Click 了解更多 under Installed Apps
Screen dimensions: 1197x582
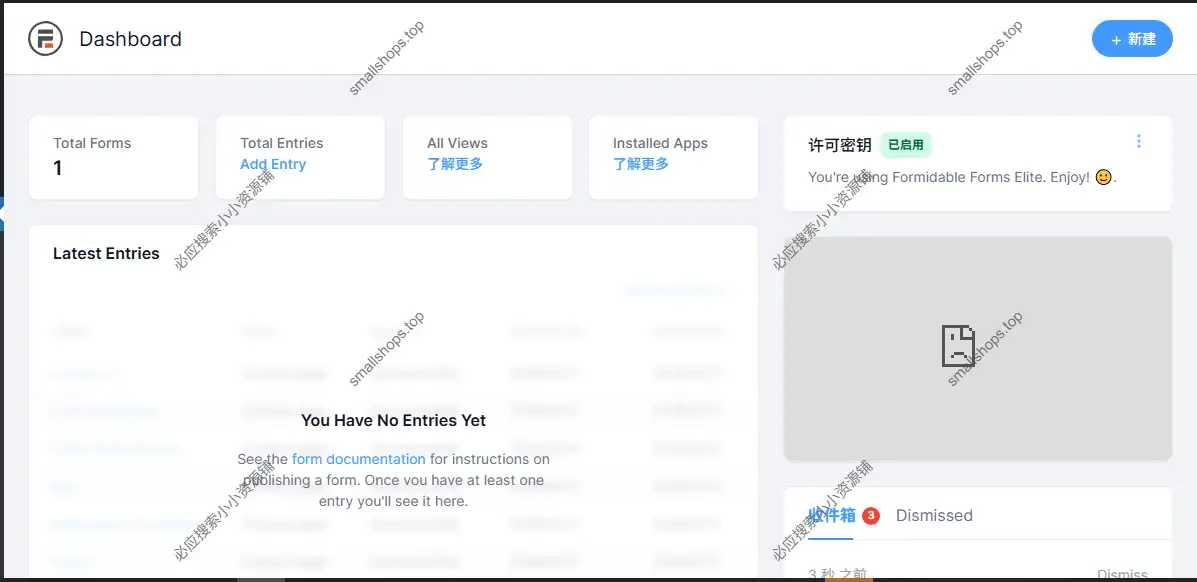(x=639, y=164)
